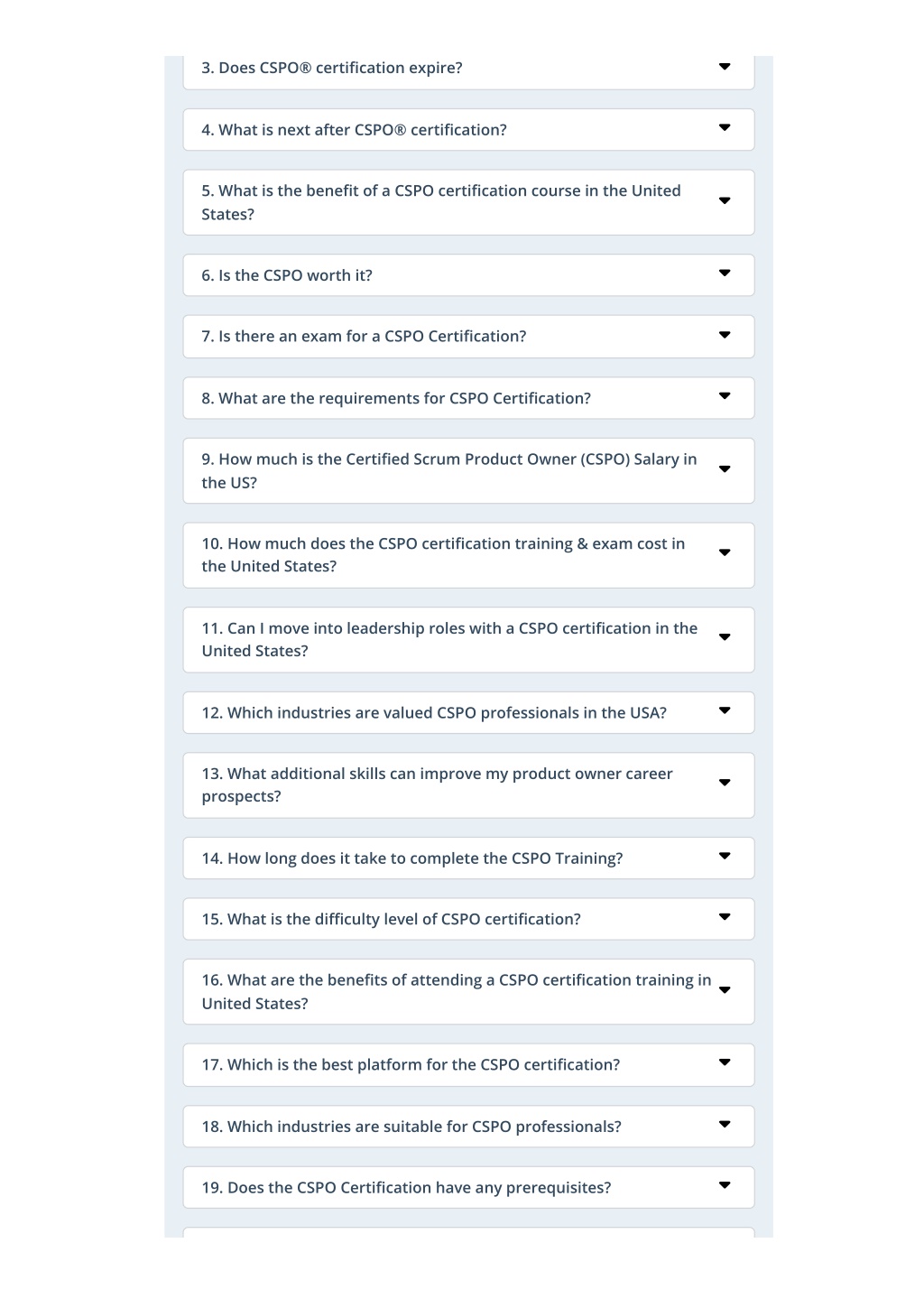Expand arrow for leadership roles question 11

725,637
